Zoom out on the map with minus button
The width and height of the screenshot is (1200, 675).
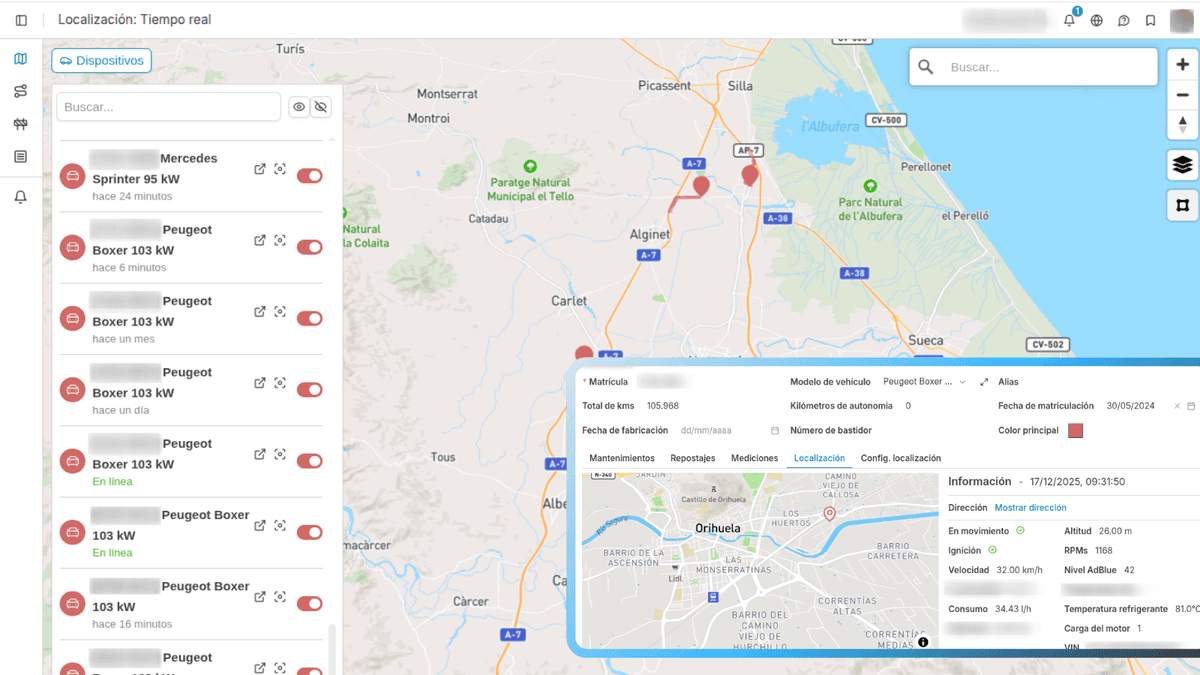pos(1183,95)
